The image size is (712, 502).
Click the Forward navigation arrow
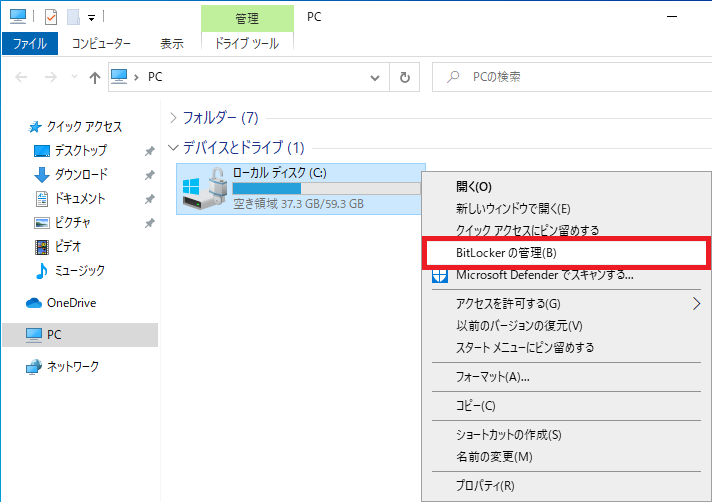tap(50, 77)
